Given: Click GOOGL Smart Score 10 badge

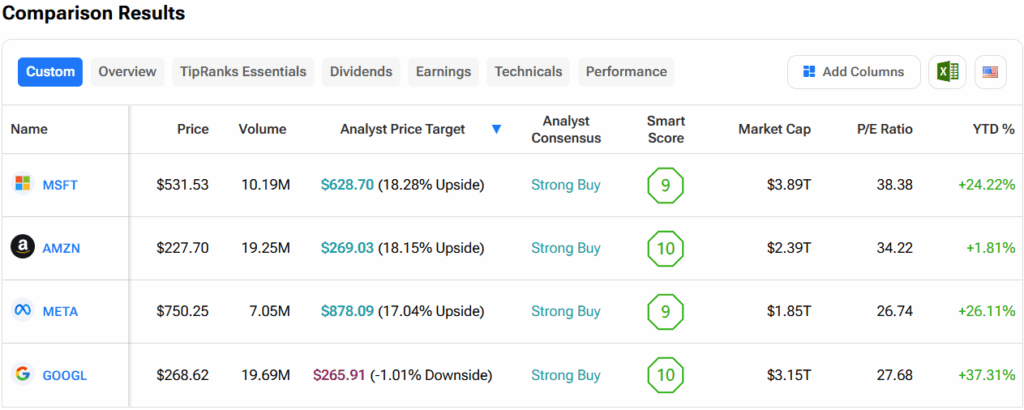Looking at the screenshot, I should pyautogui.click(x=665, y=375).
